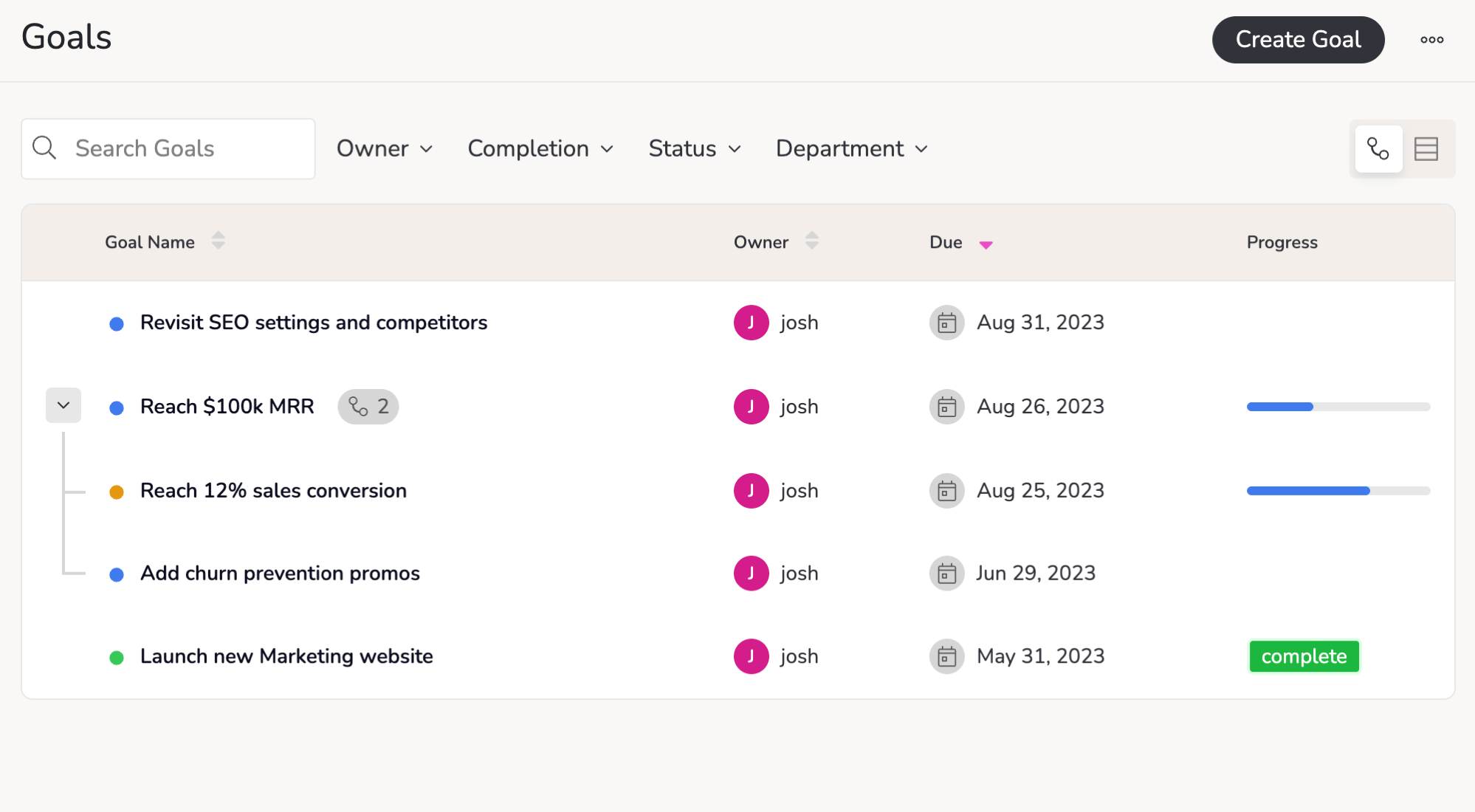Open the Department filter dropdown
Screen dimensions: 1475x812
851,149
